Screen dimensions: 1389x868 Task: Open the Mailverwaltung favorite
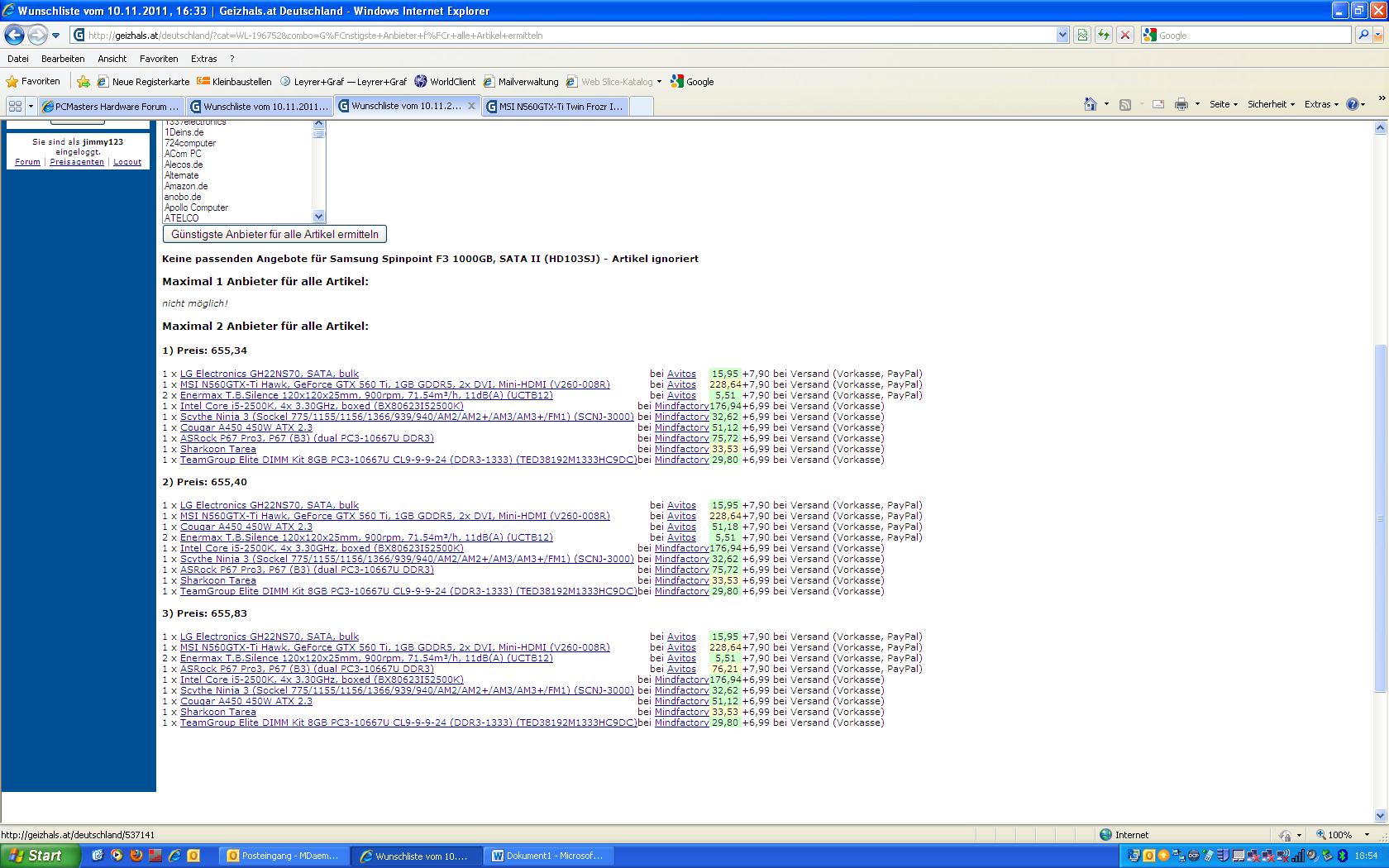(521, 82)
